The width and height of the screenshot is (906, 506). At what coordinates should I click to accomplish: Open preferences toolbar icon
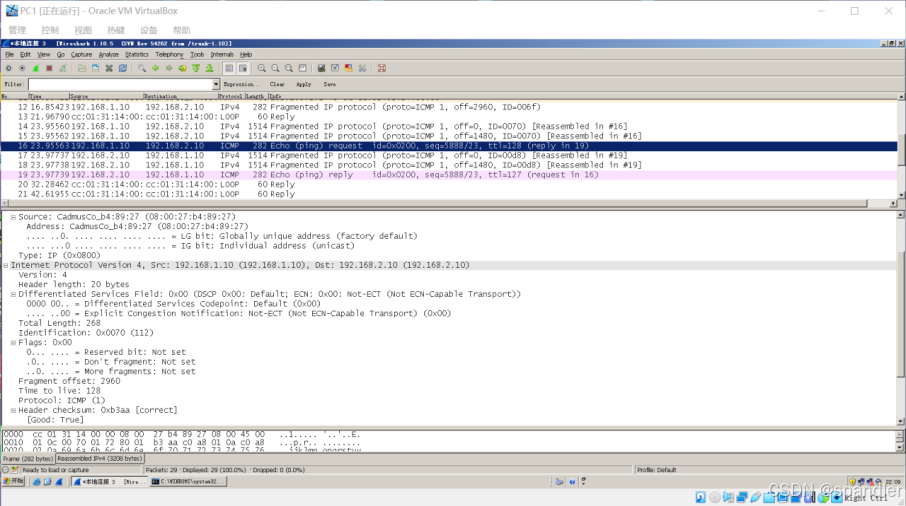click(362, 68)
